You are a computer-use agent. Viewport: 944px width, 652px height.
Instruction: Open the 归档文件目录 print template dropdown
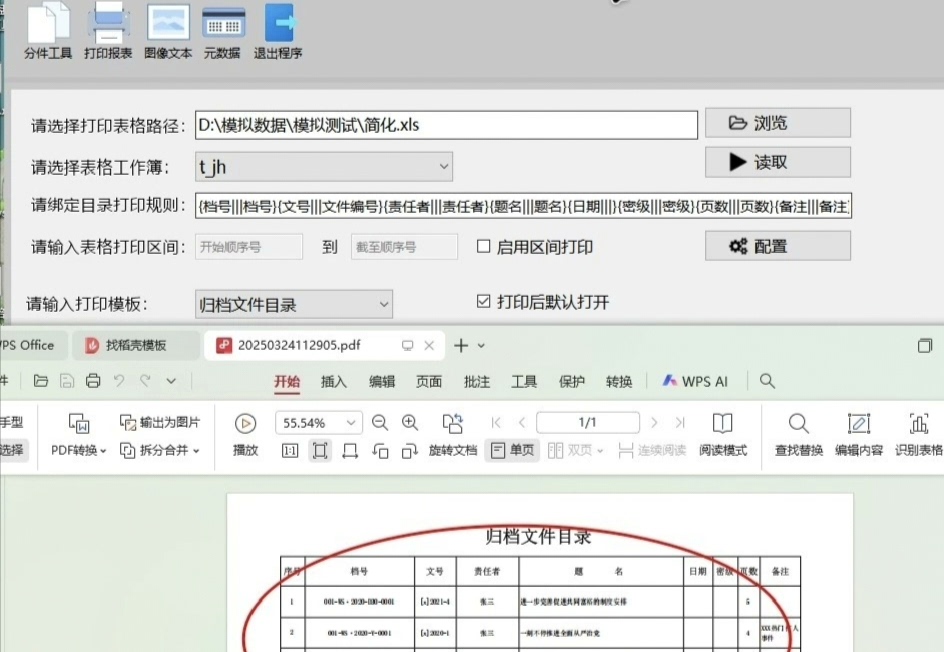click(x=384, y=304)
